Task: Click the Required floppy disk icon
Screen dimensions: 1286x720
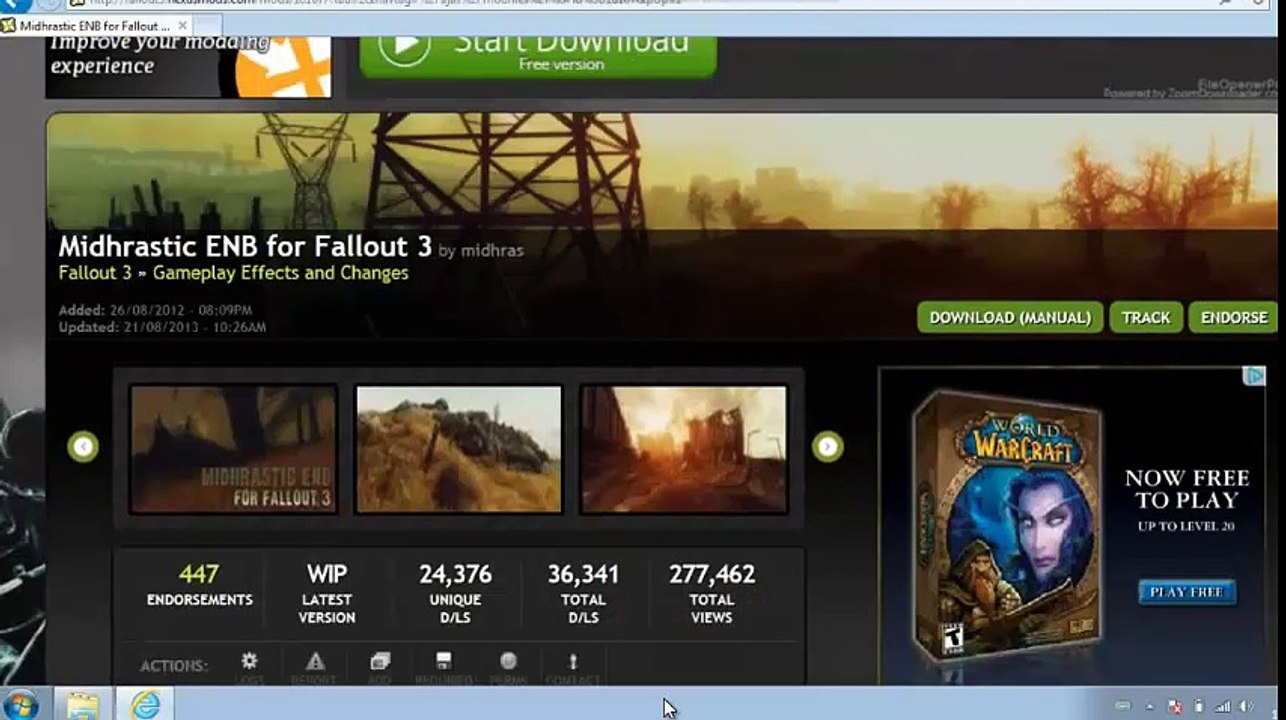Action: pyautogui.click(x=444, y=661)
